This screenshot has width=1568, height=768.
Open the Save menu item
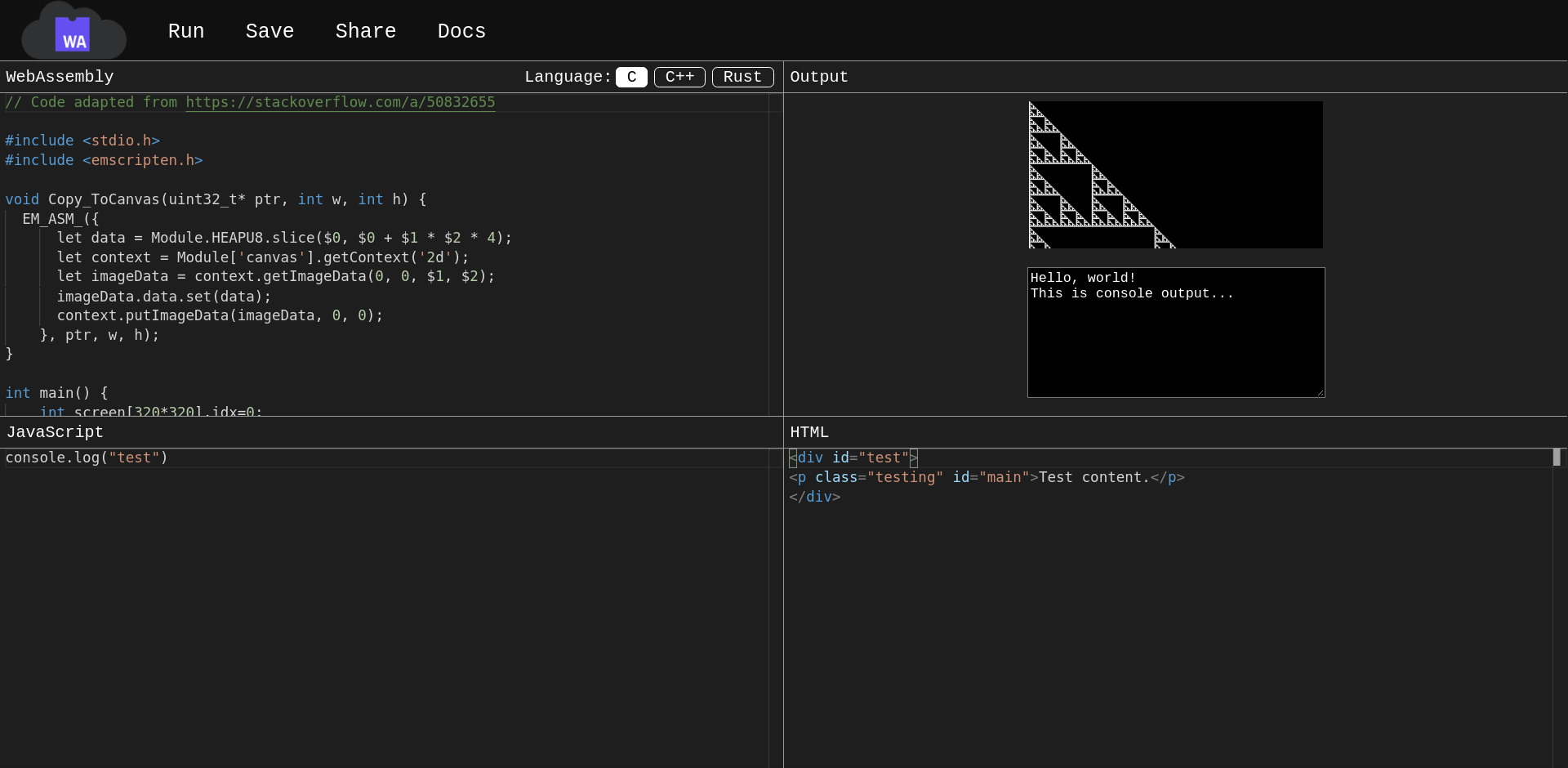(269, 31)
